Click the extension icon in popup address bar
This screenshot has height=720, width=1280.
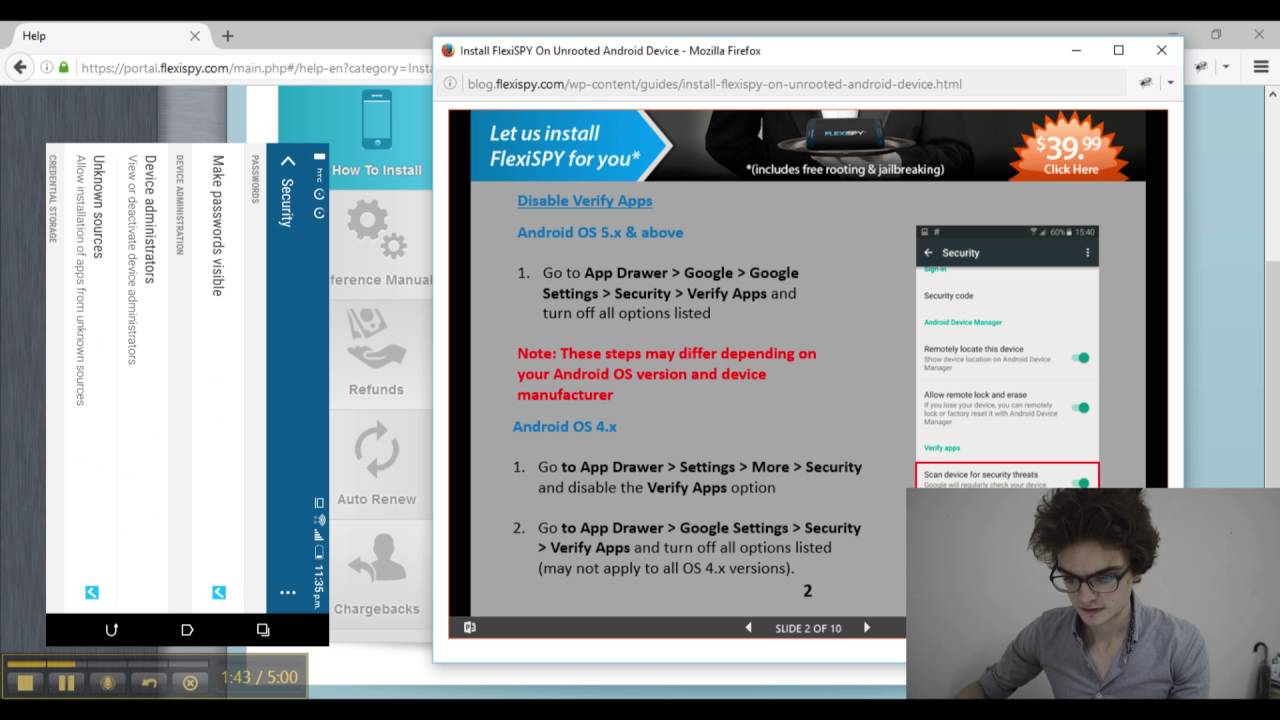(1146, 83)
